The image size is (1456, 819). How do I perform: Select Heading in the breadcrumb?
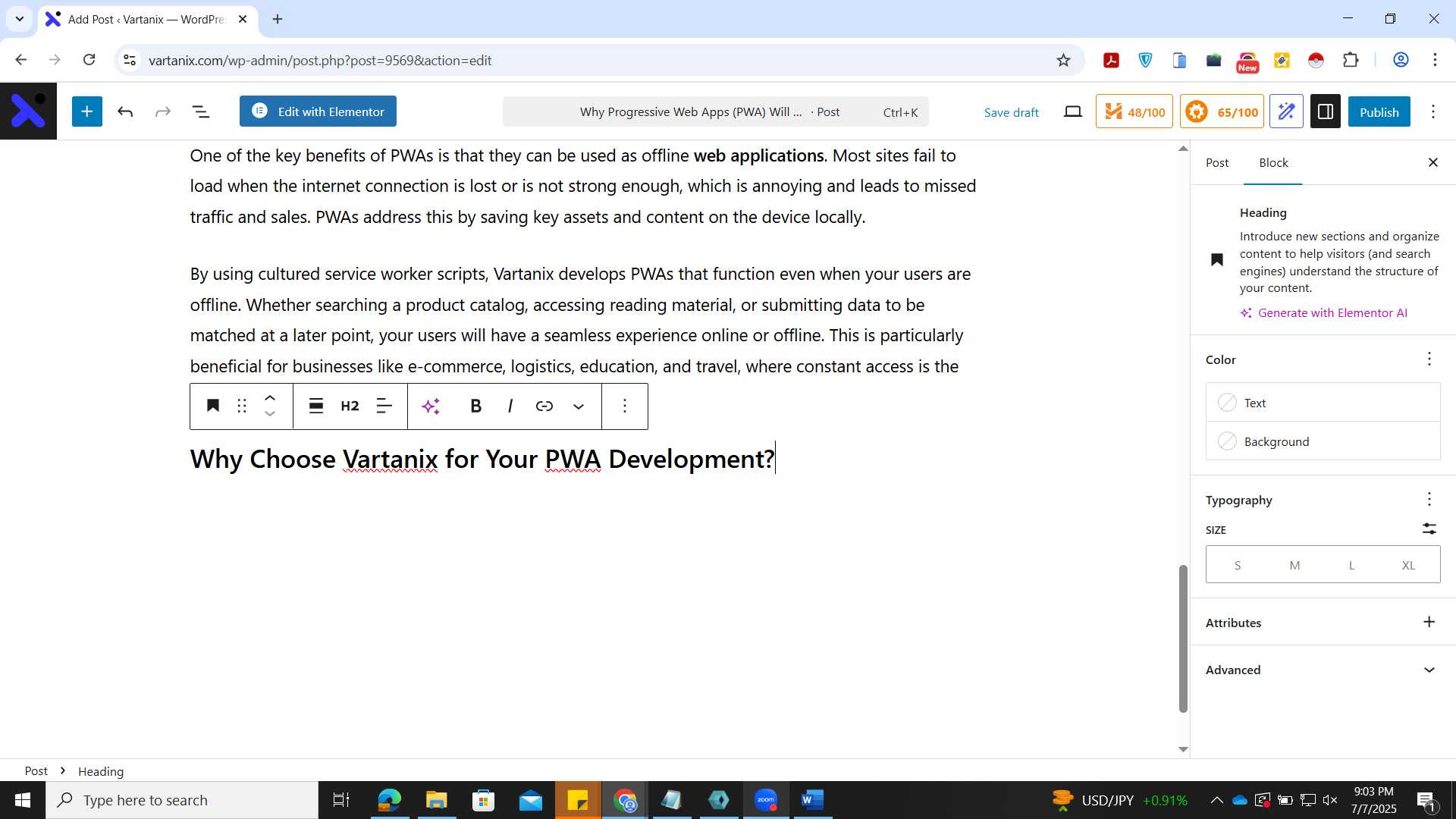(x=101, y=770)
